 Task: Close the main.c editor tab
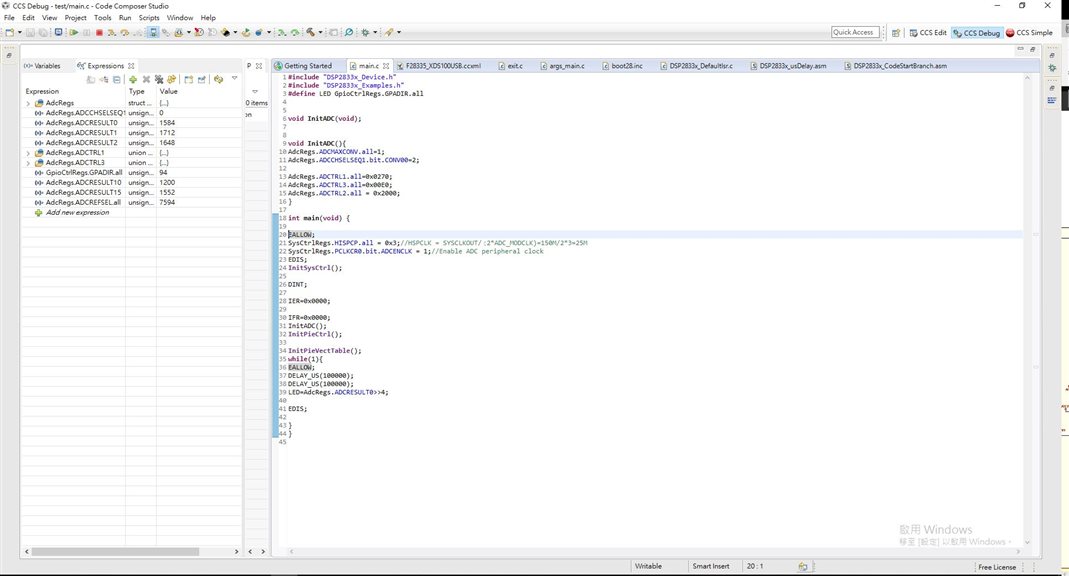coord(386,66)
